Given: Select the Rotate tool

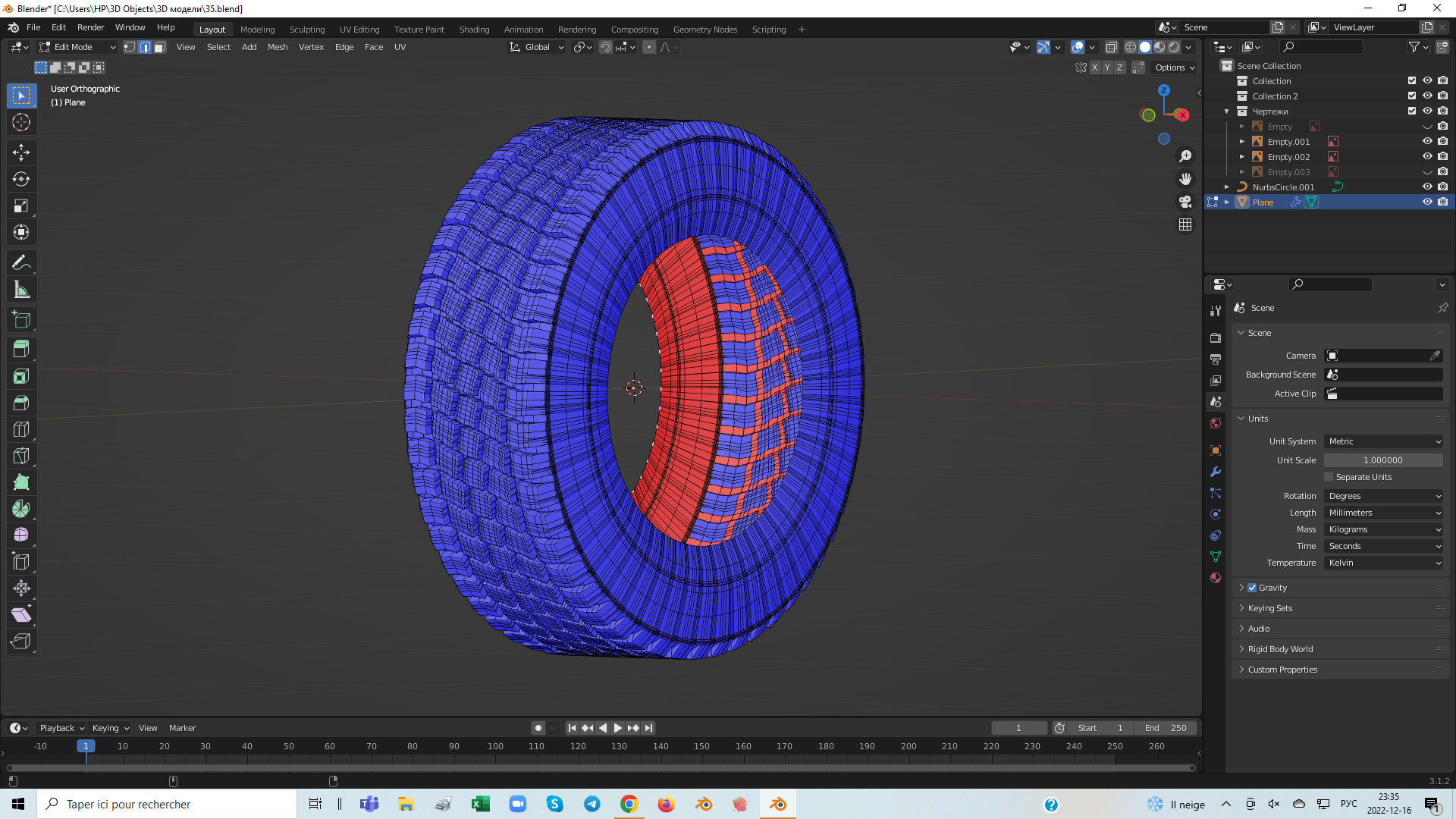Looking at the screenshot, I should tap(21, 180).
